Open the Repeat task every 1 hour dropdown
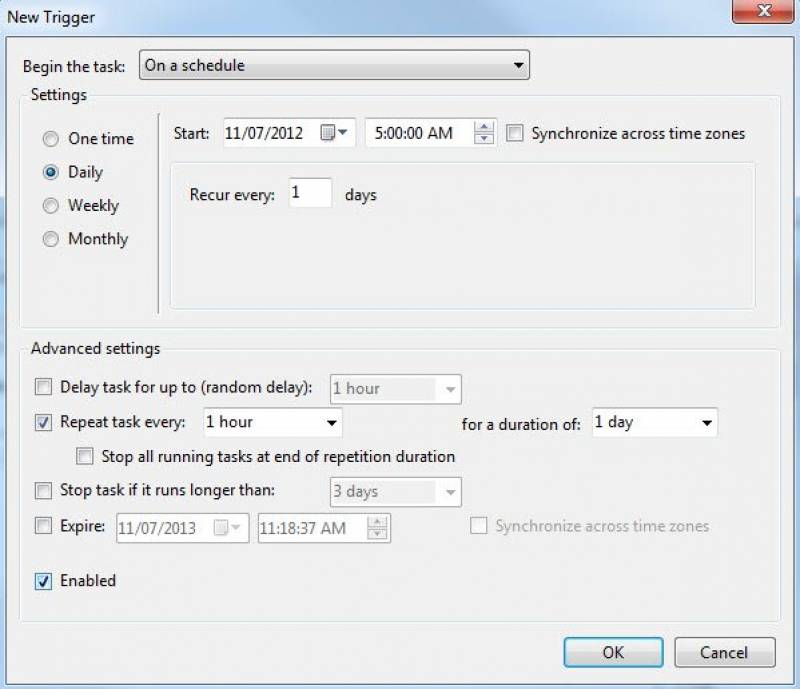The width and height of the screenshot is (800, 689). [272, 422]
